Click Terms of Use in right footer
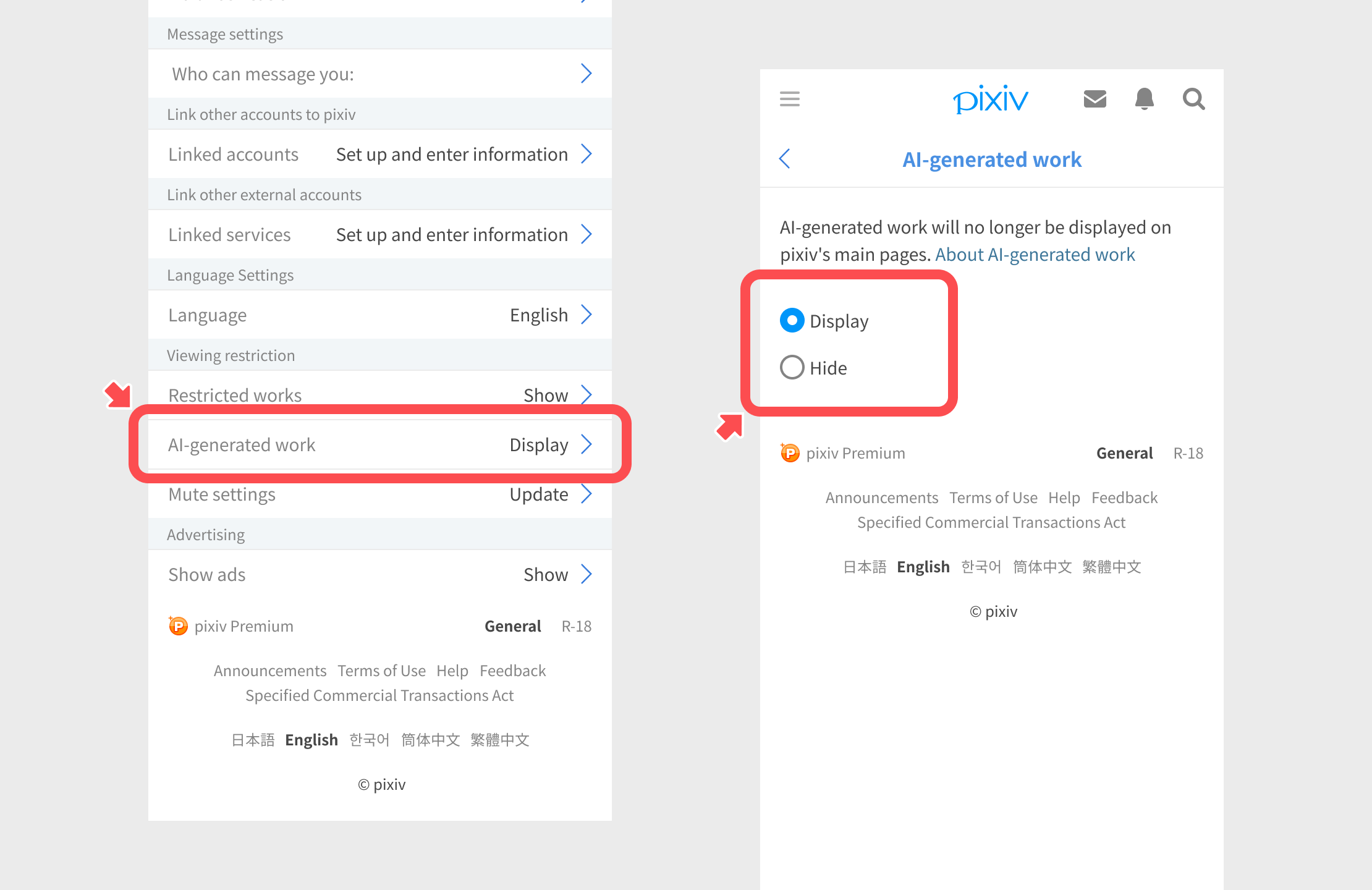The image size is (1372, 890). (993, 498)
